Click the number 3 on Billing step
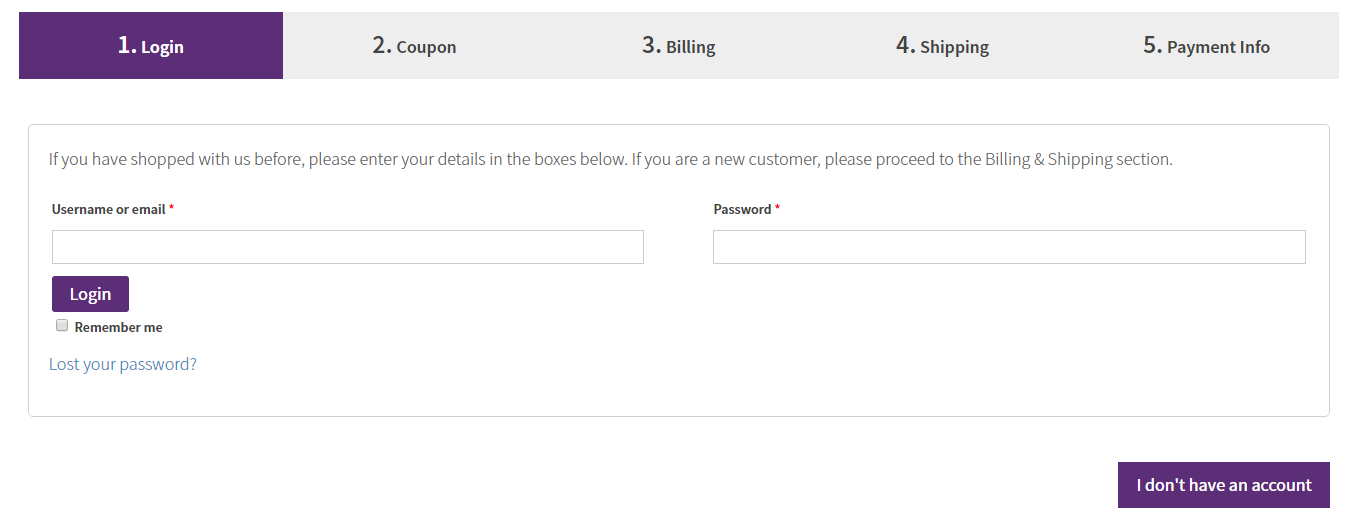 click(x=652, y=45)
